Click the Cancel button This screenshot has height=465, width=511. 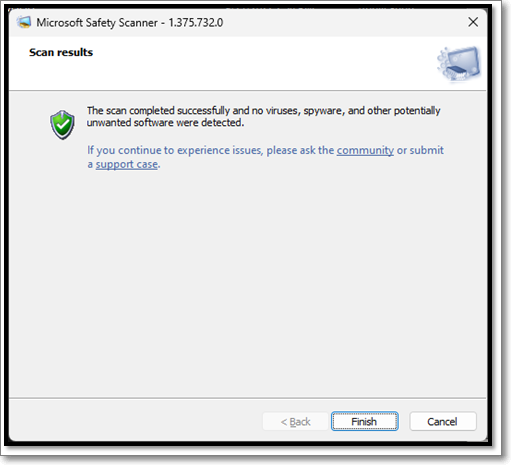[442, 421]
